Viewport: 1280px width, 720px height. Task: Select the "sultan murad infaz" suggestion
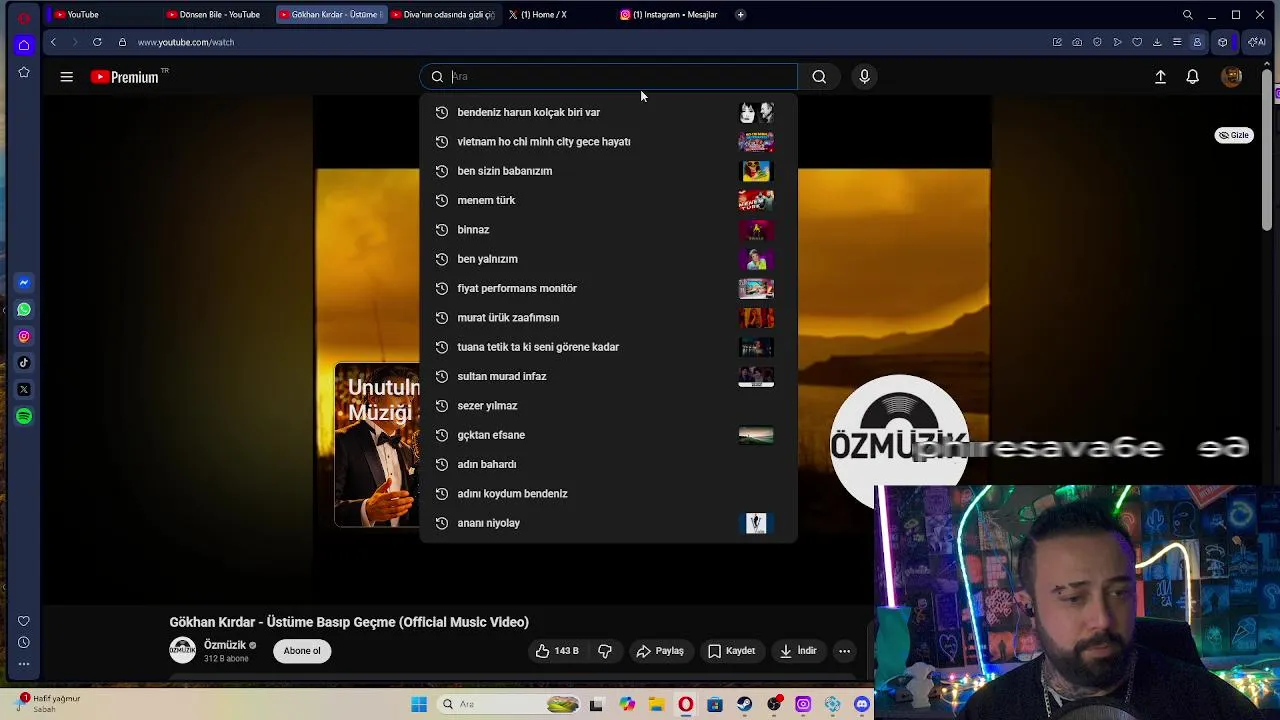tap(608, 376)
